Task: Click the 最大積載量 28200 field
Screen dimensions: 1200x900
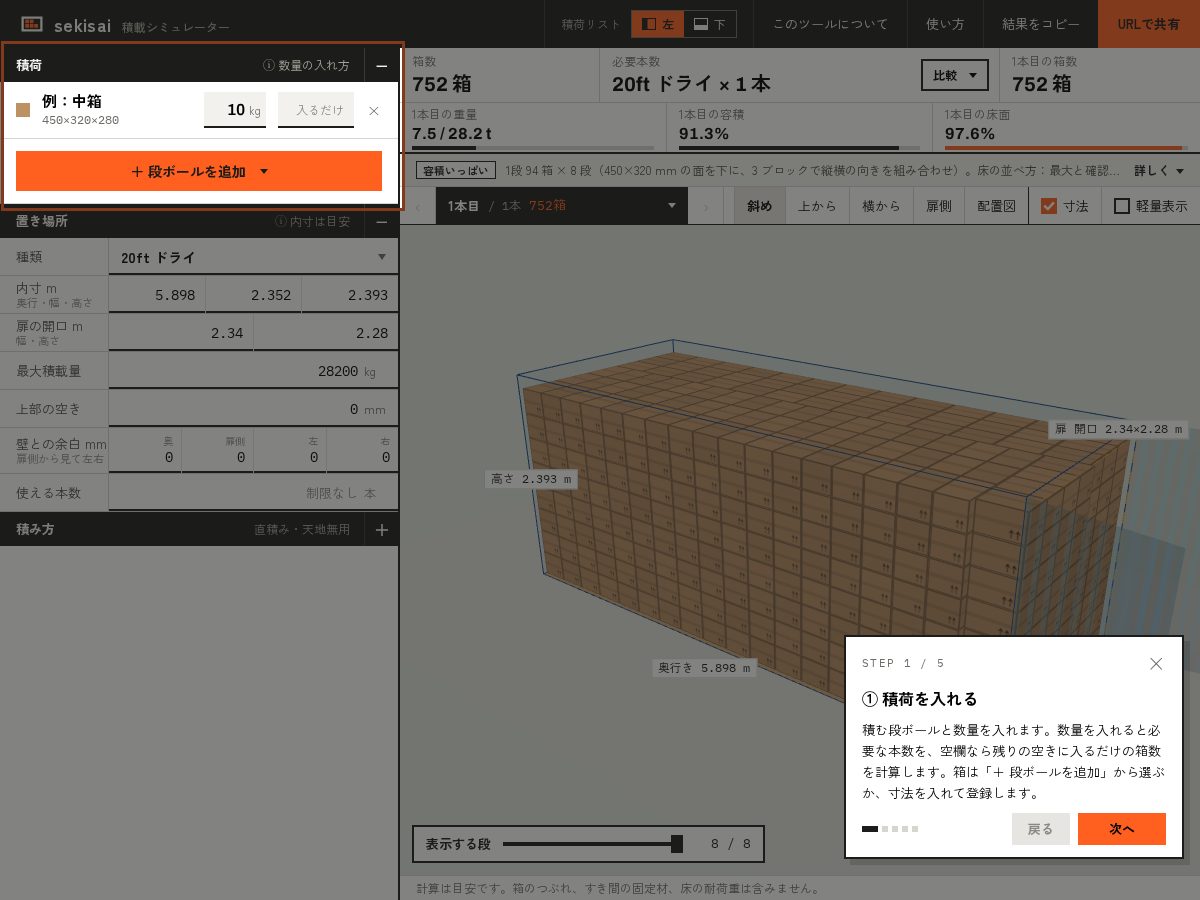Action: coord(253,371)
